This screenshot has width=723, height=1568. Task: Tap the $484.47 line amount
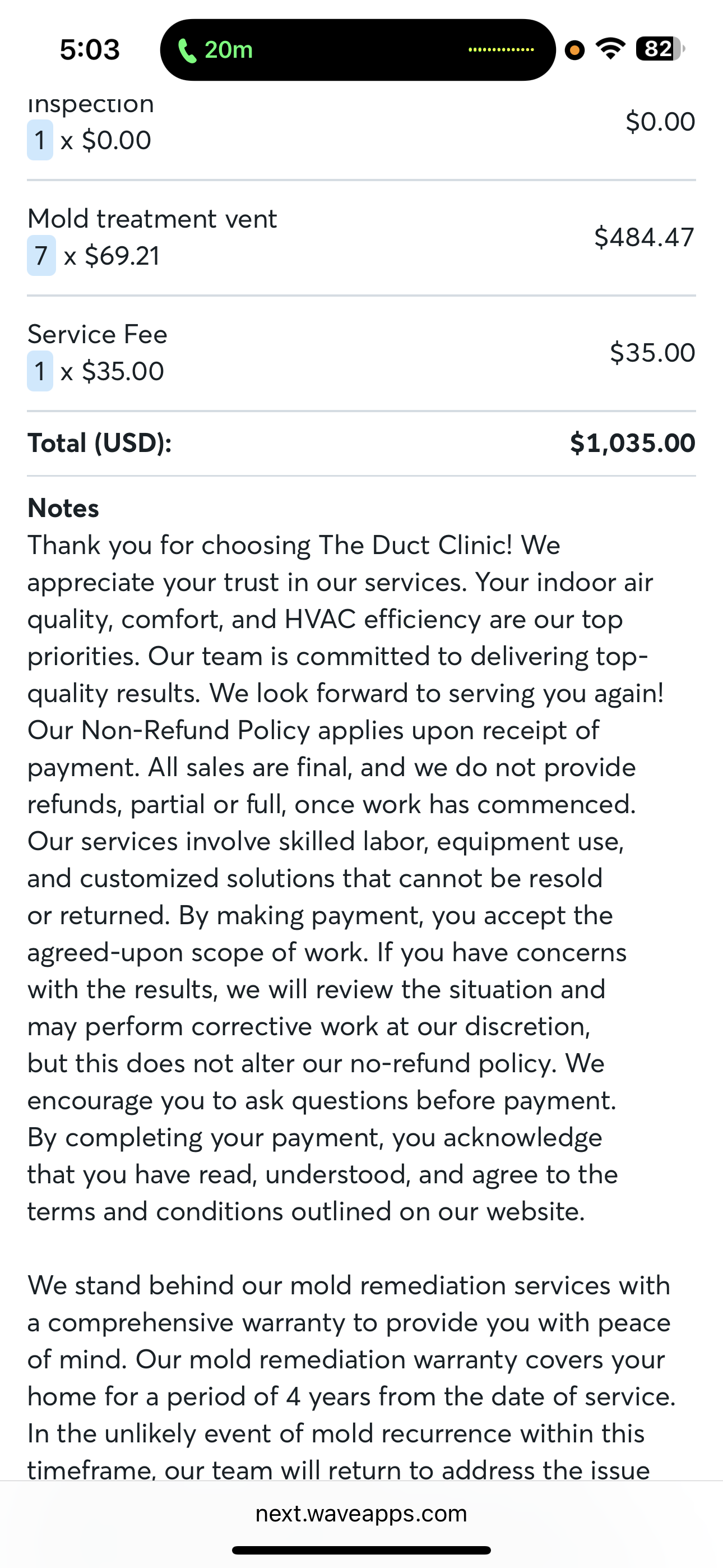pyautogui.click(x=644, y=237)
